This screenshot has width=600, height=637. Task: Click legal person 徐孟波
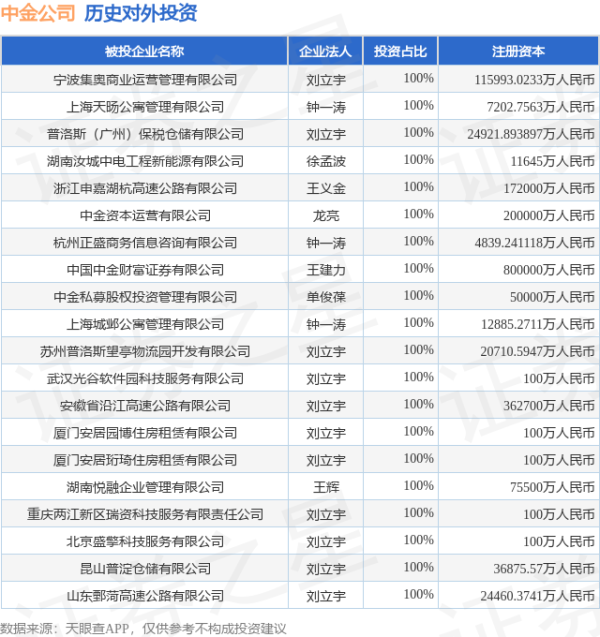tap(326, 162)
